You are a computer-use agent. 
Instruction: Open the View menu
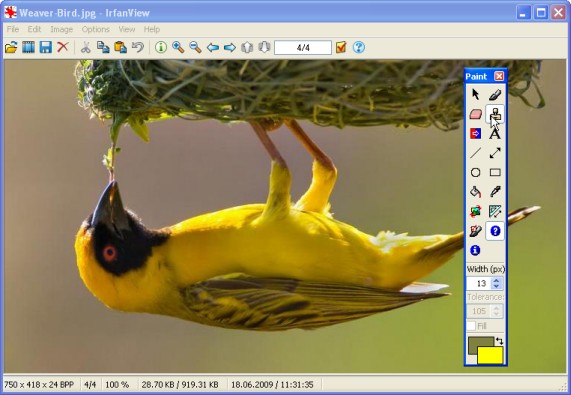[x=127, y=29]
